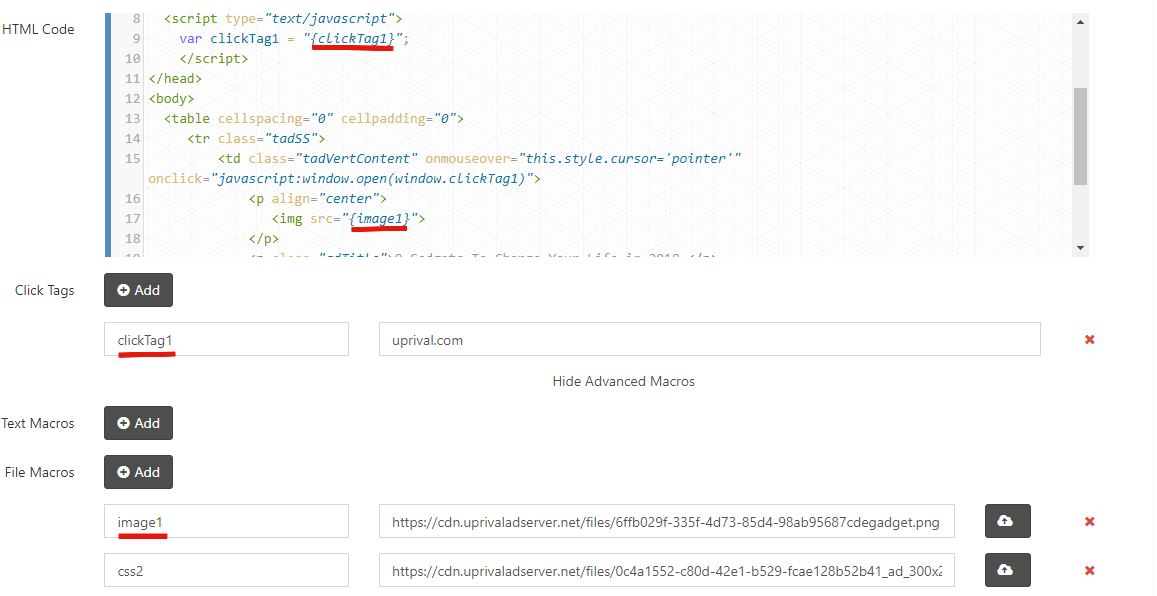Upload a file for image1 macro
Image resolution: width=1157 pixels, height=596 pixels.
pos(1007,522)
